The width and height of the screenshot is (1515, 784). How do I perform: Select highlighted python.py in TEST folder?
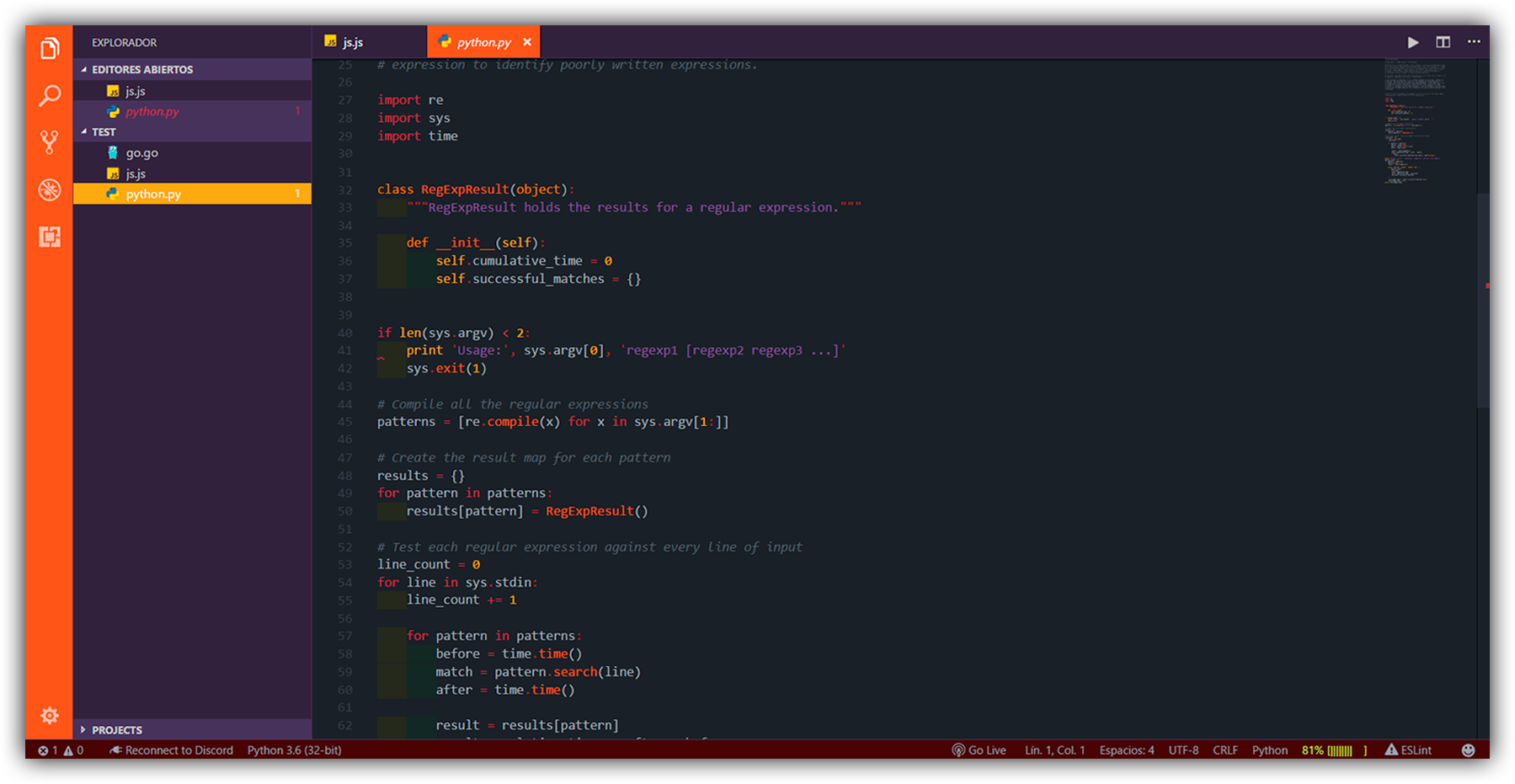[192, 194]
